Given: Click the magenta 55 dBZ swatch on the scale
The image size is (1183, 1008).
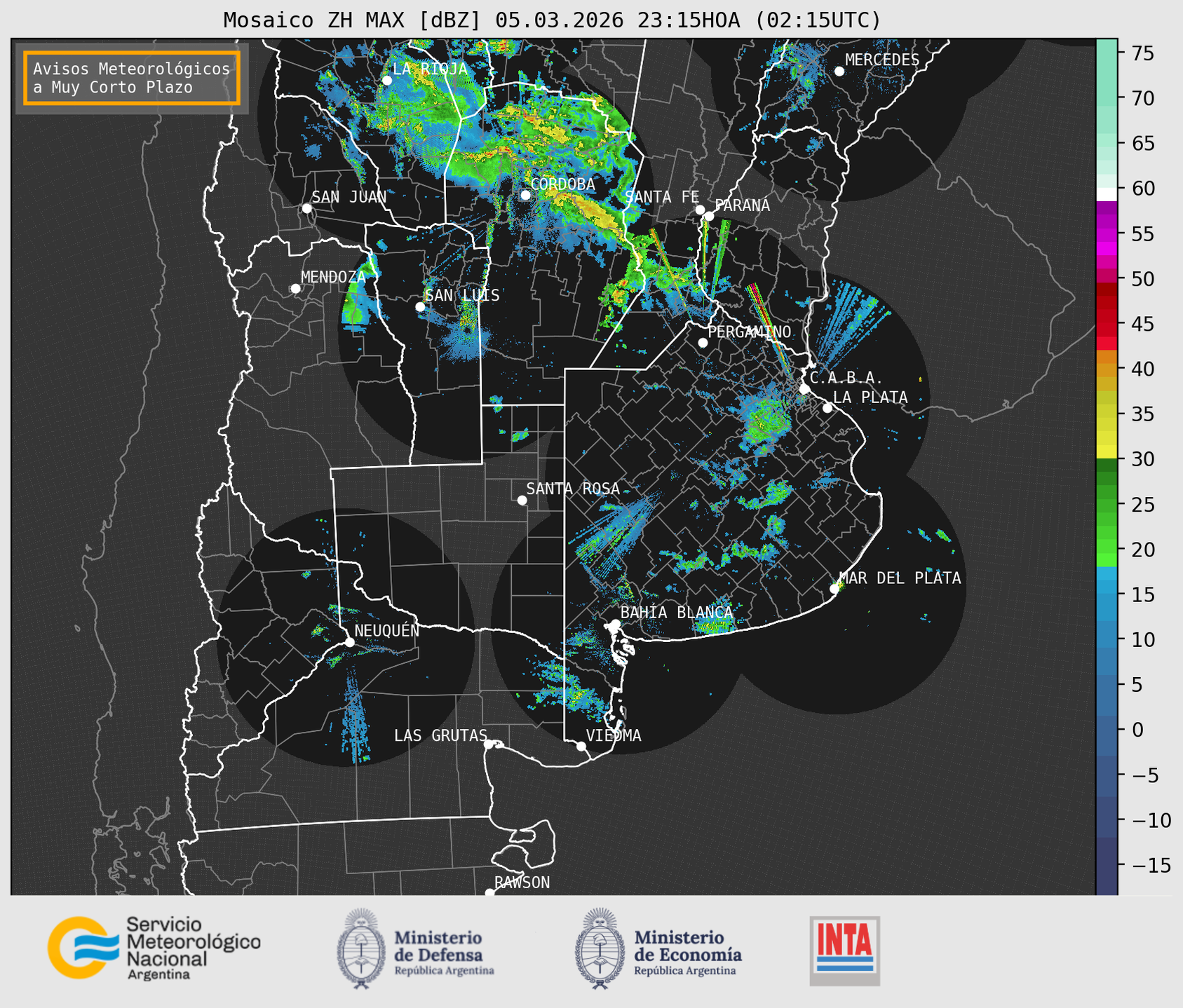Looking at the screenshot, I should [1106, 235].
